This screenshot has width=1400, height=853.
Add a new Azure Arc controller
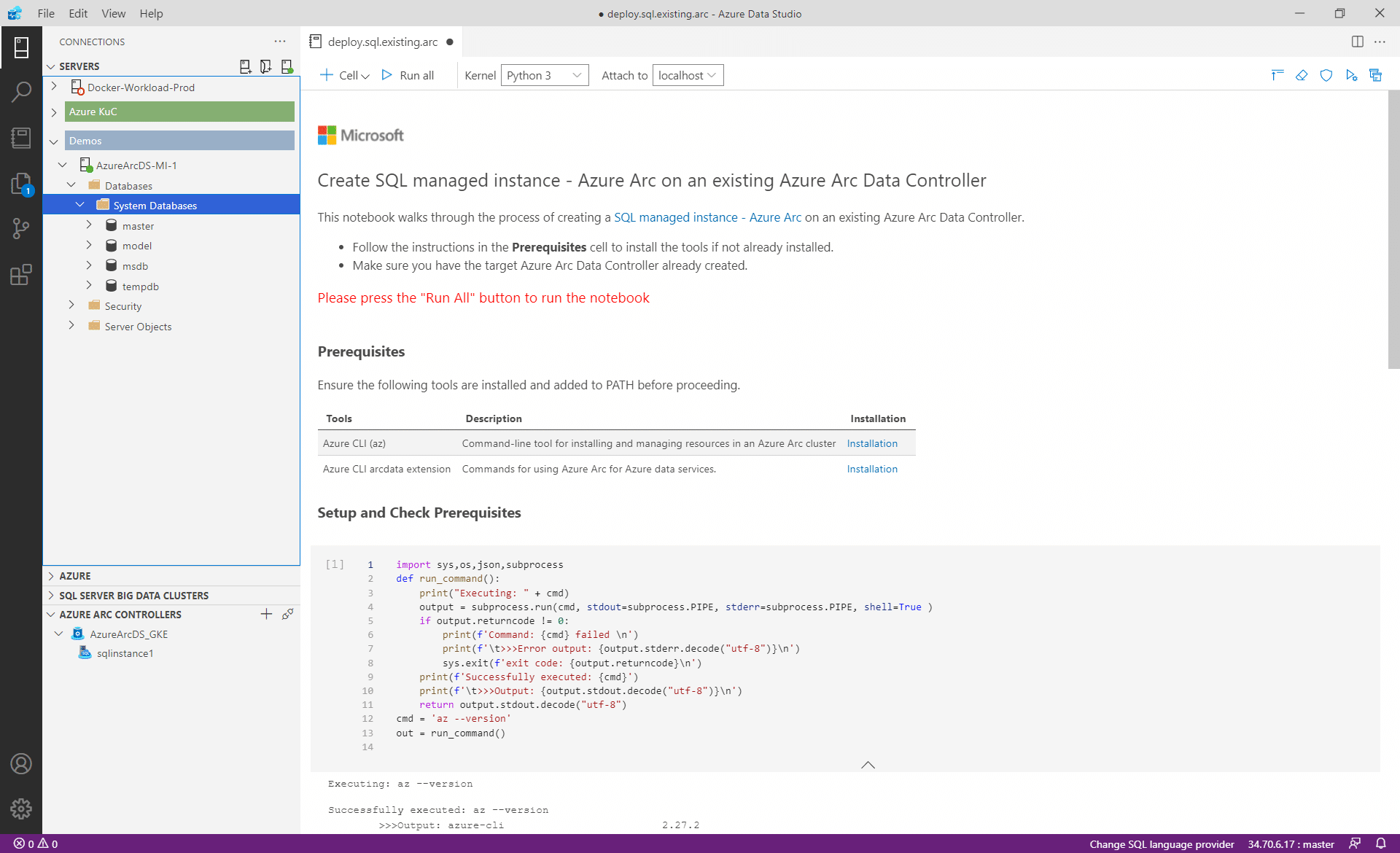(266, 615)
